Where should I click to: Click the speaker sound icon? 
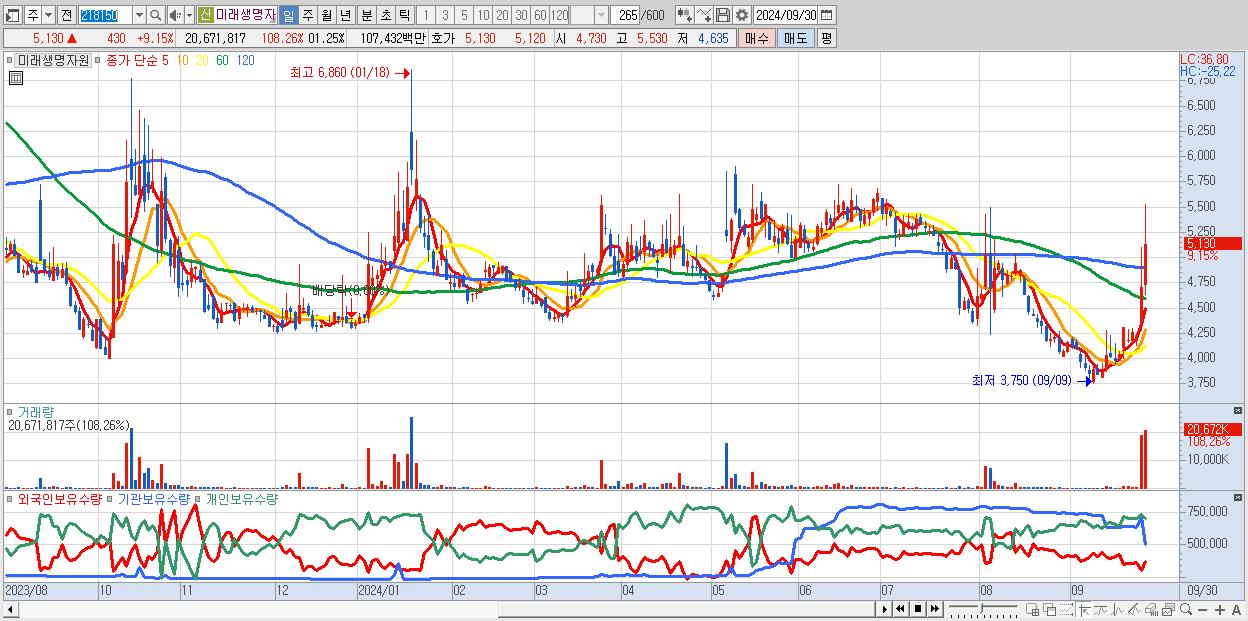pyautogui.click(x=174, y=15)
